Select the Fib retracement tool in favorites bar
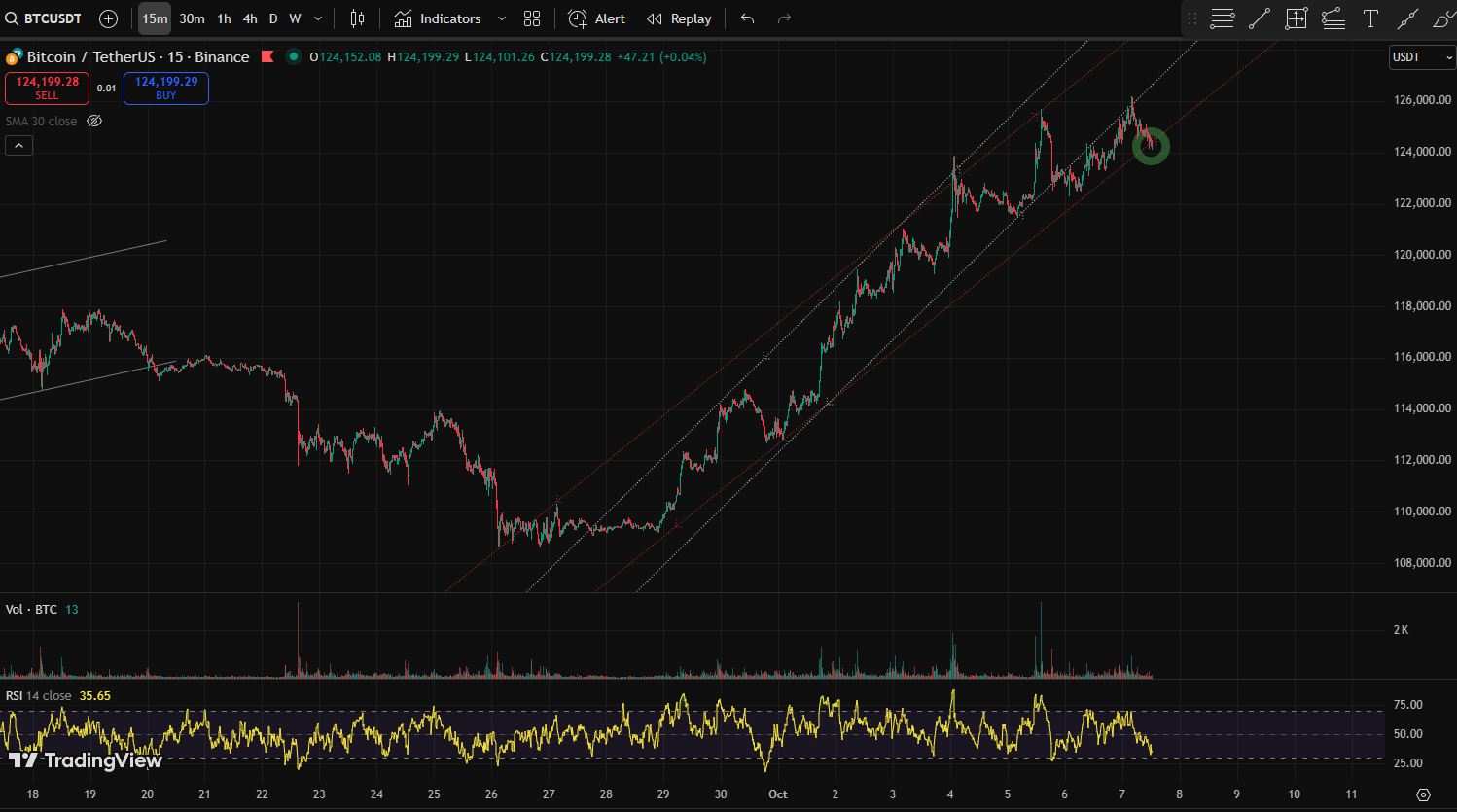The height and width of the screenshot is (812, 1457). point(1223,18)
